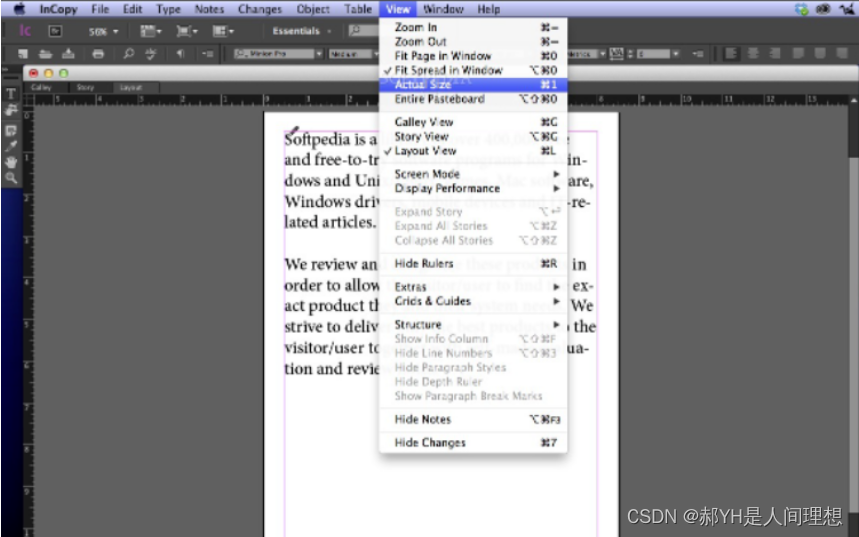The height and width of the screenshot is (537, 859).
Task: Select the Position tool below Type tool
Action: (10, 110)
